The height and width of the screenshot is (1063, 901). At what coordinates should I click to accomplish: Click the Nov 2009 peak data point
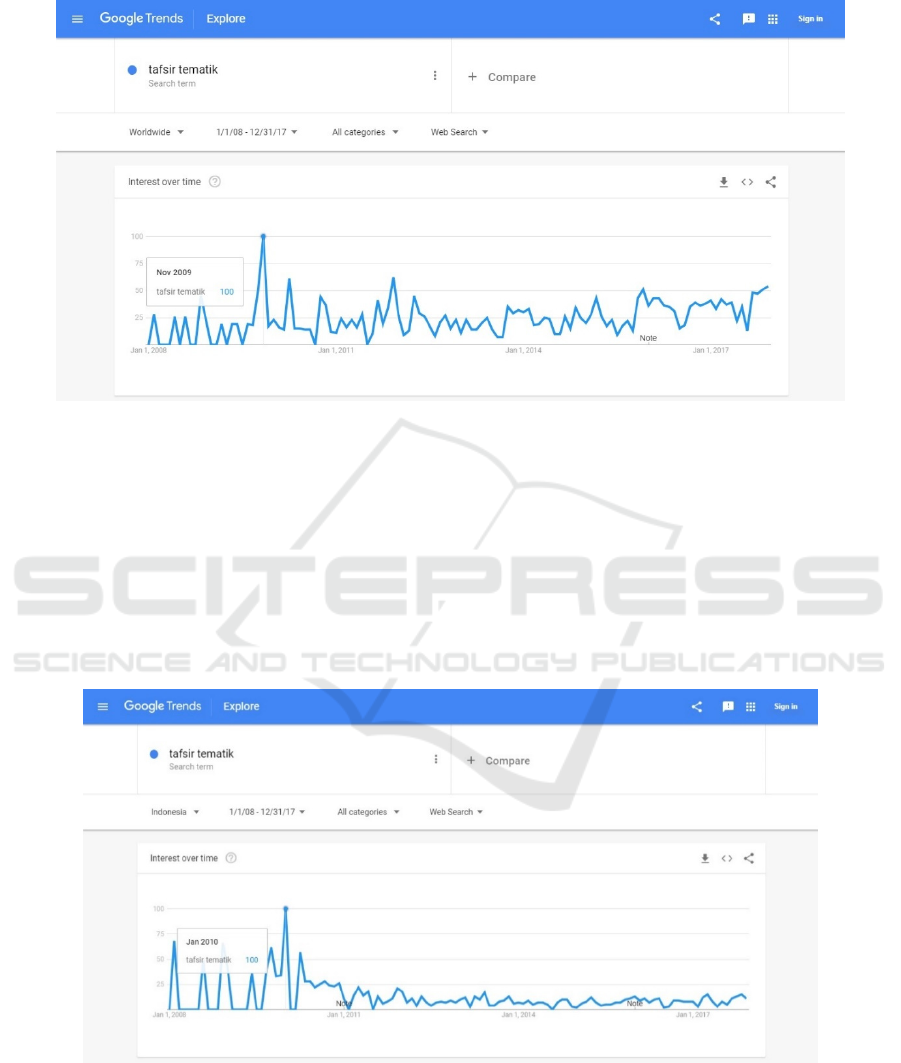click(263, 236)
